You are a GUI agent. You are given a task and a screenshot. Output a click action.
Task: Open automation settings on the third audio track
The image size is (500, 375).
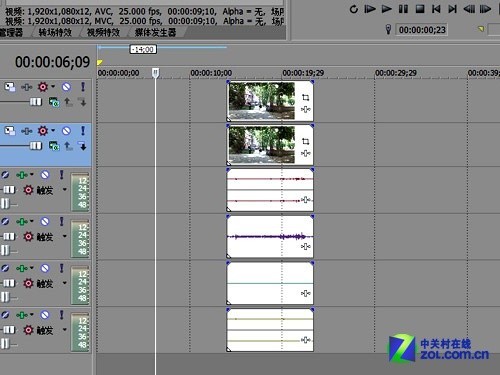[28, 283]
